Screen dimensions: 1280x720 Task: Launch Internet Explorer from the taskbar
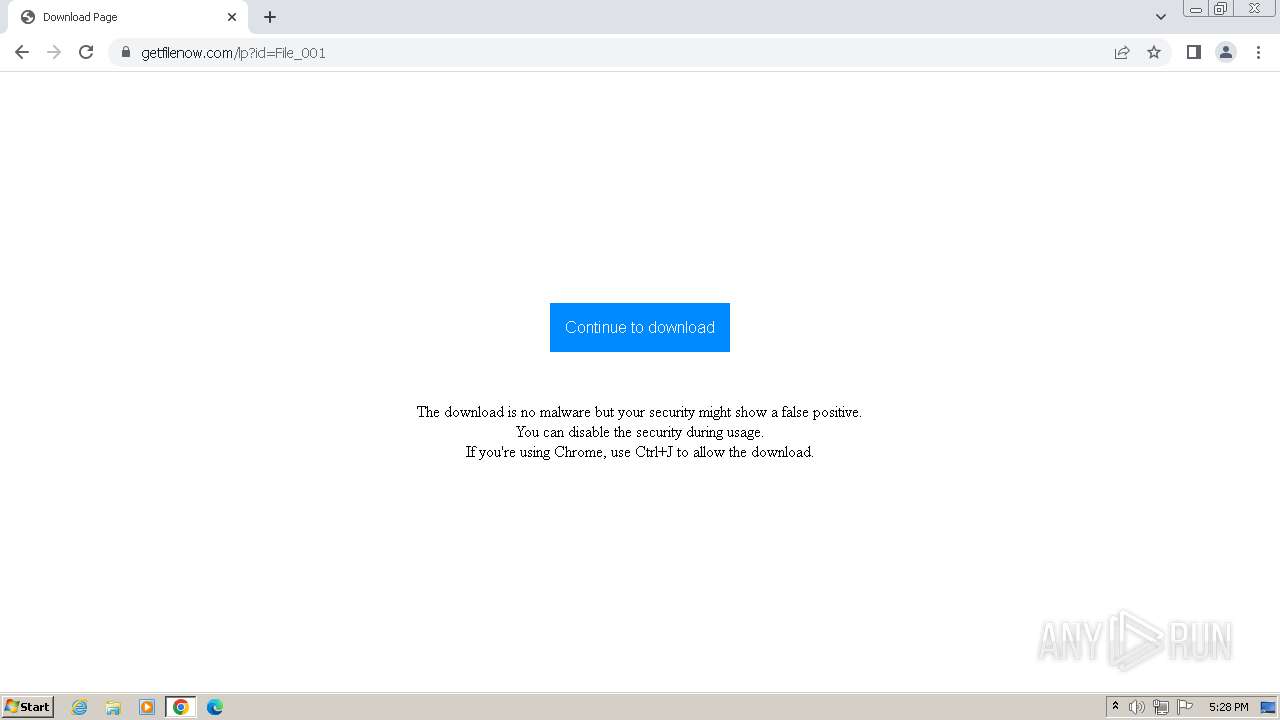pyautogui.click(x=80, y=707)
